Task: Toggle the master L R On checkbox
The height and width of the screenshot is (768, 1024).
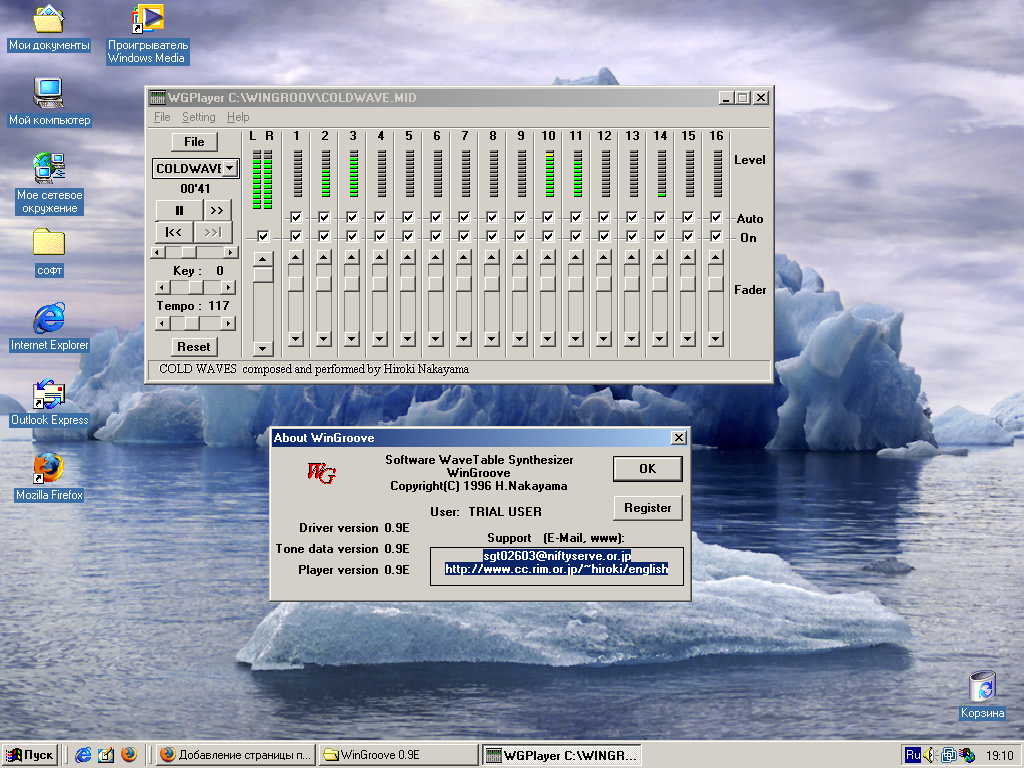Action: [262, 236]
